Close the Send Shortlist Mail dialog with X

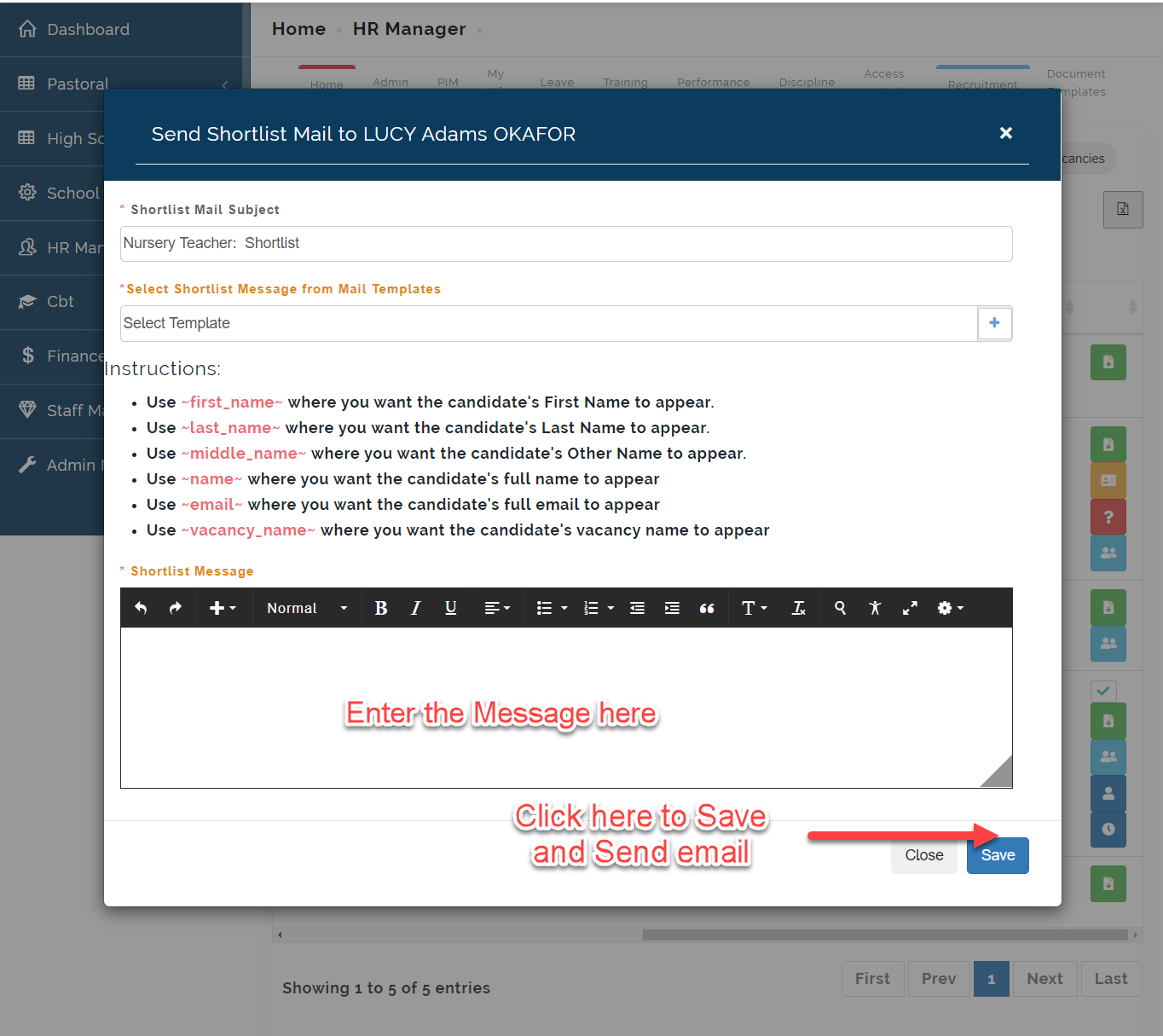point(1006,133)
